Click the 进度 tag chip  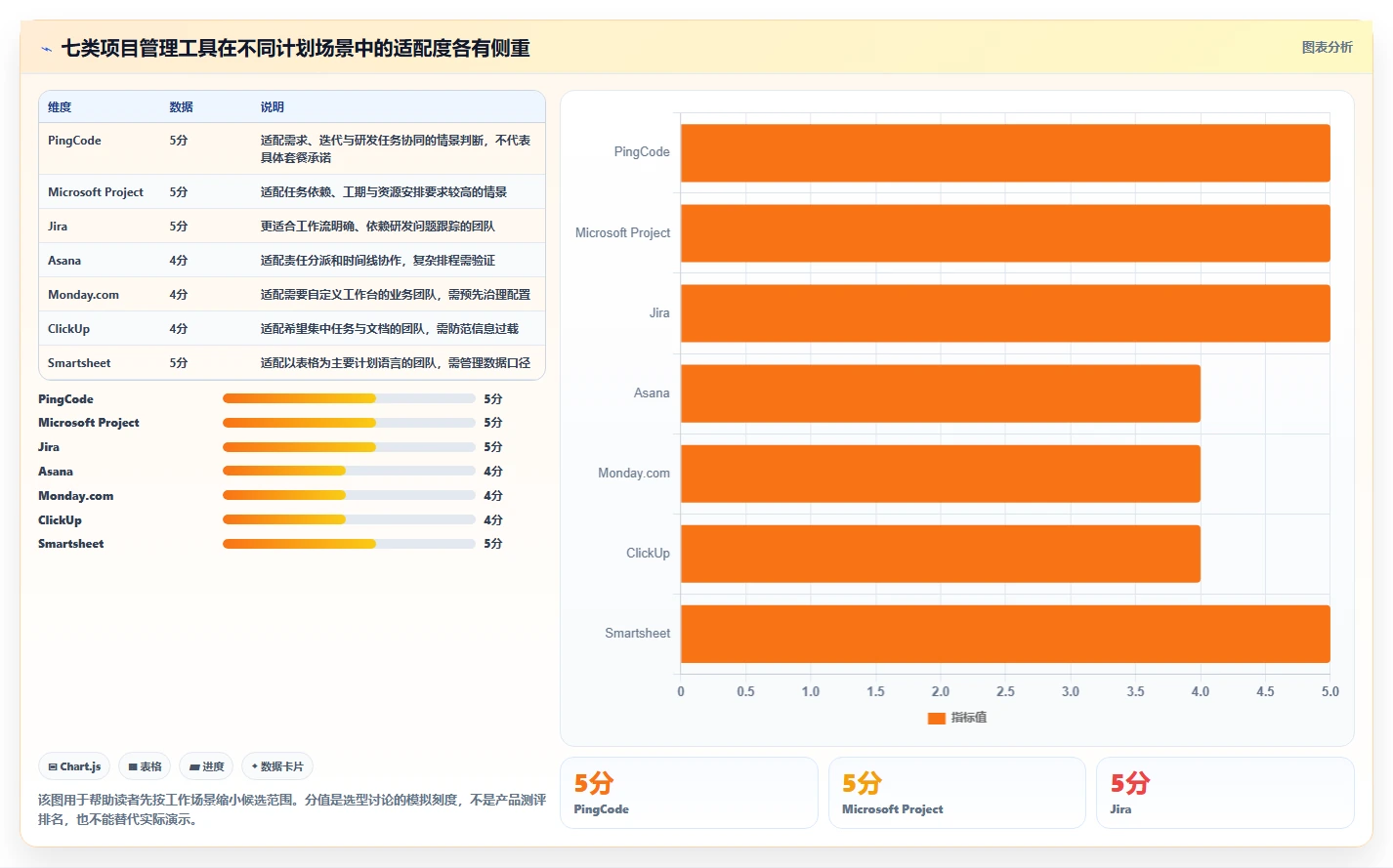206,766
